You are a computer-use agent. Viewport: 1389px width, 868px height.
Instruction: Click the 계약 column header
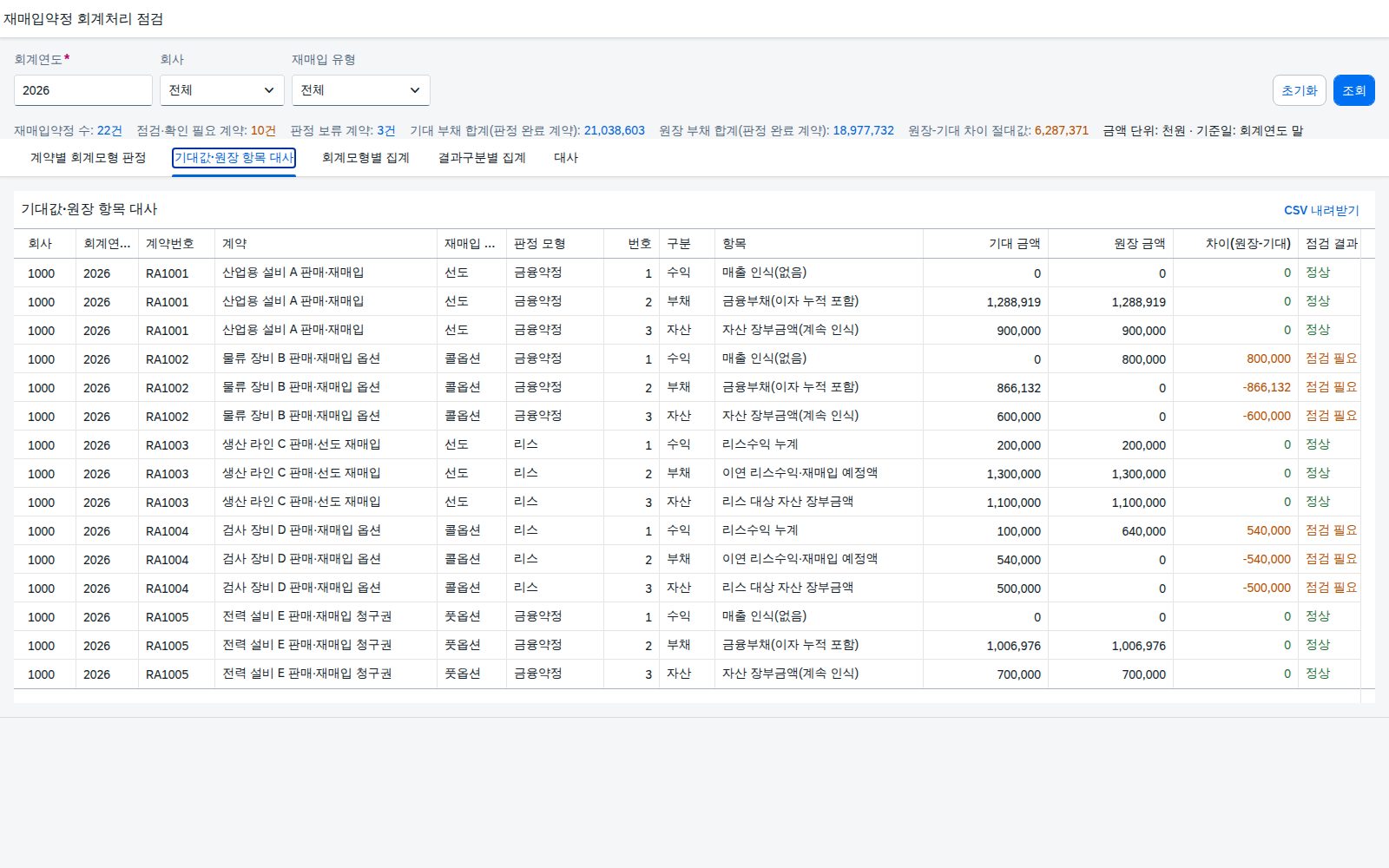click(x=326, y=244)
